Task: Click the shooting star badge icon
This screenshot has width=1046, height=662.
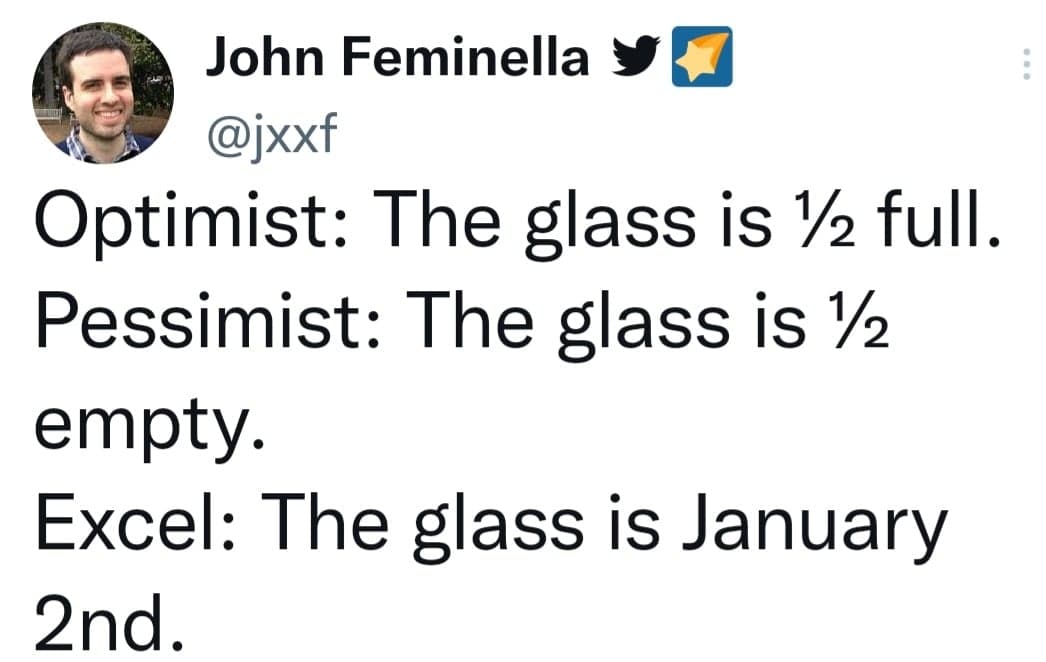Action: tap(700, 60)
